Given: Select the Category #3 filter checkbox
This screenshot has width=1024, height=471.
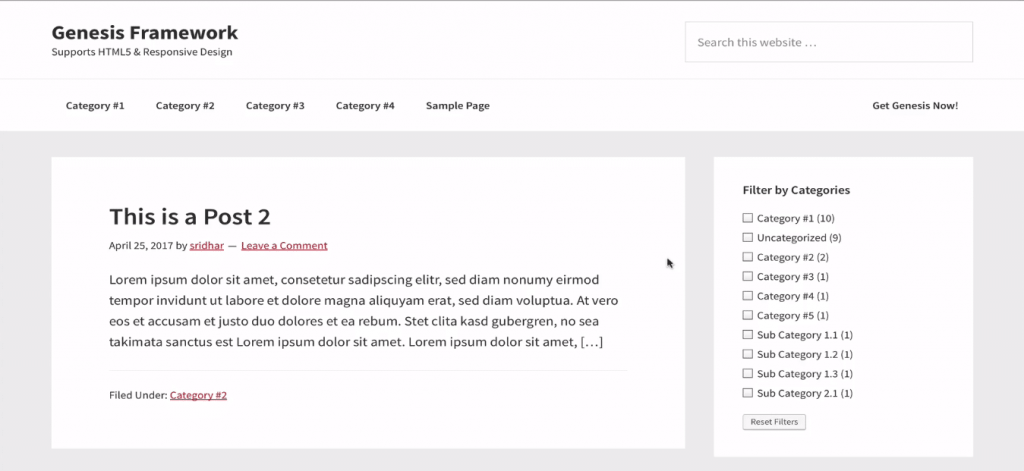Looking at the screenshot, I should coord(747,277).
